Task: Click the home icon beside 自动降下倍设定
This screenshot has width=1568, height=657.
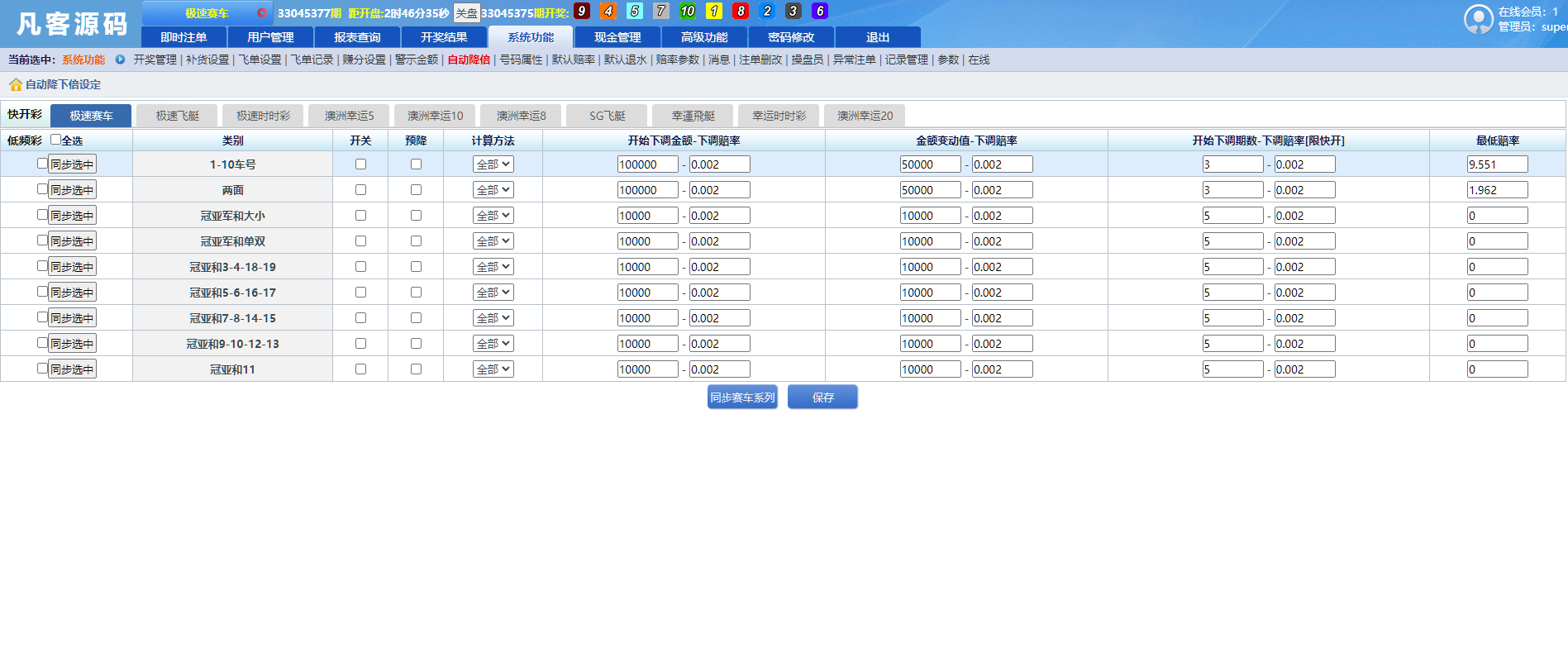Action: pyautogui.click(x=15, y=84)
